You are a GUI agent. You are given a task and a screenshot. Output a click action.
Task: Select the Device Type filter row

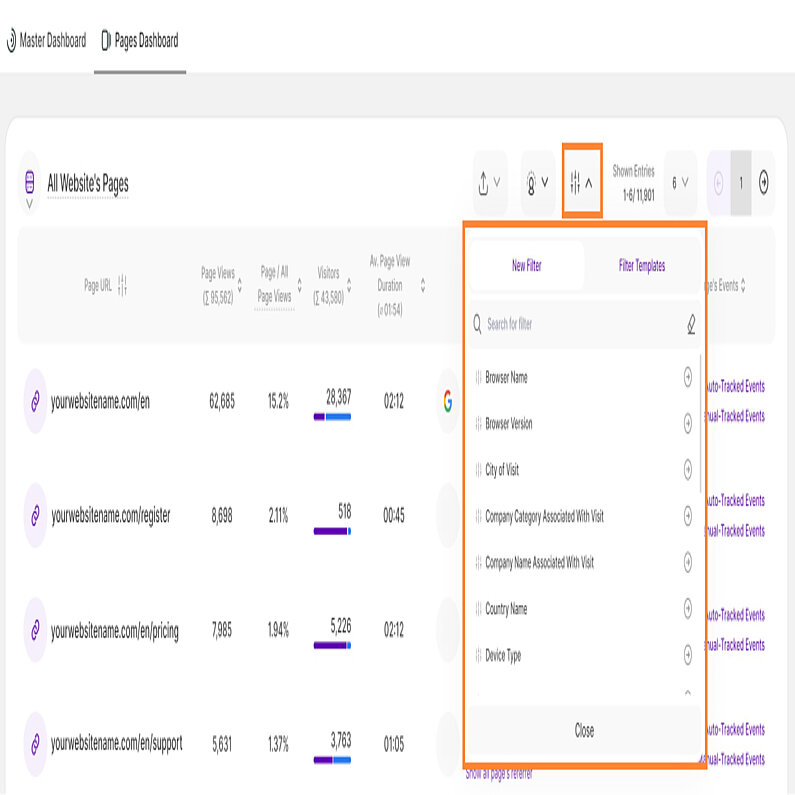(583, 655)
